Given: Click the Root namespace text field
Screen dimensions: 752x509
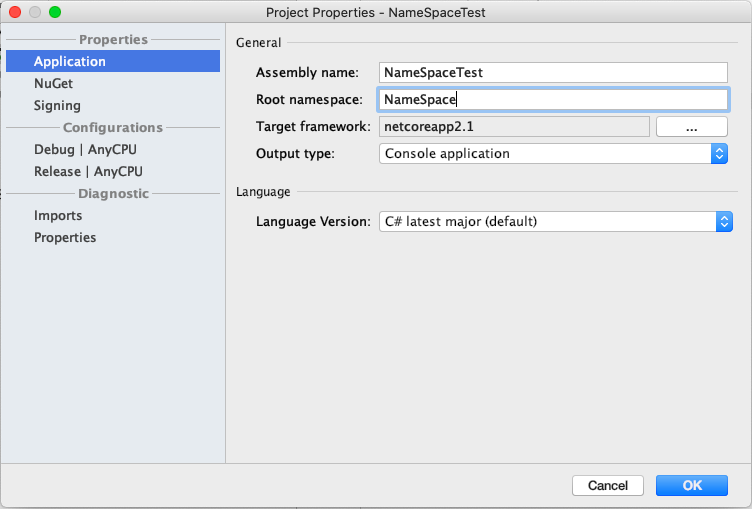Looking at the screenshot, I should (x=553, y=99).
